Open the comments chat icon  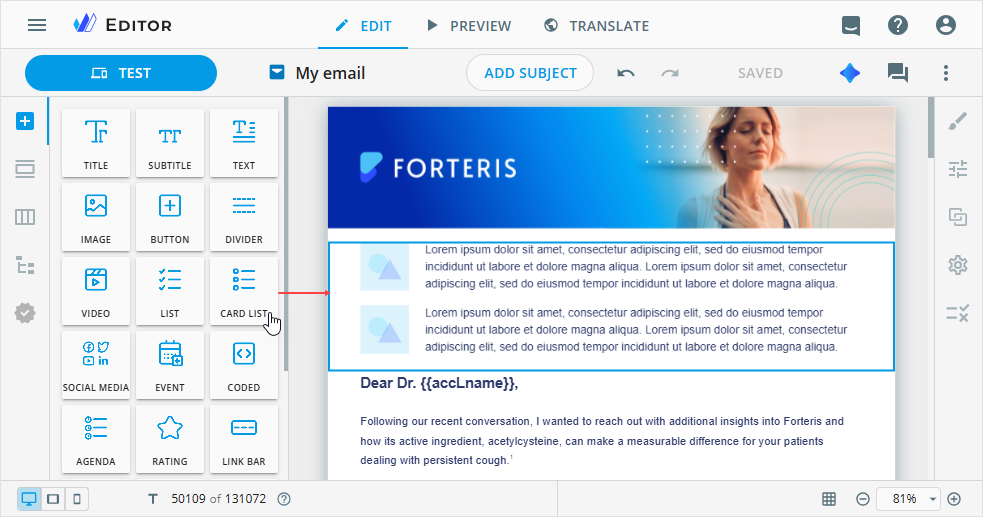pos(897,73)
